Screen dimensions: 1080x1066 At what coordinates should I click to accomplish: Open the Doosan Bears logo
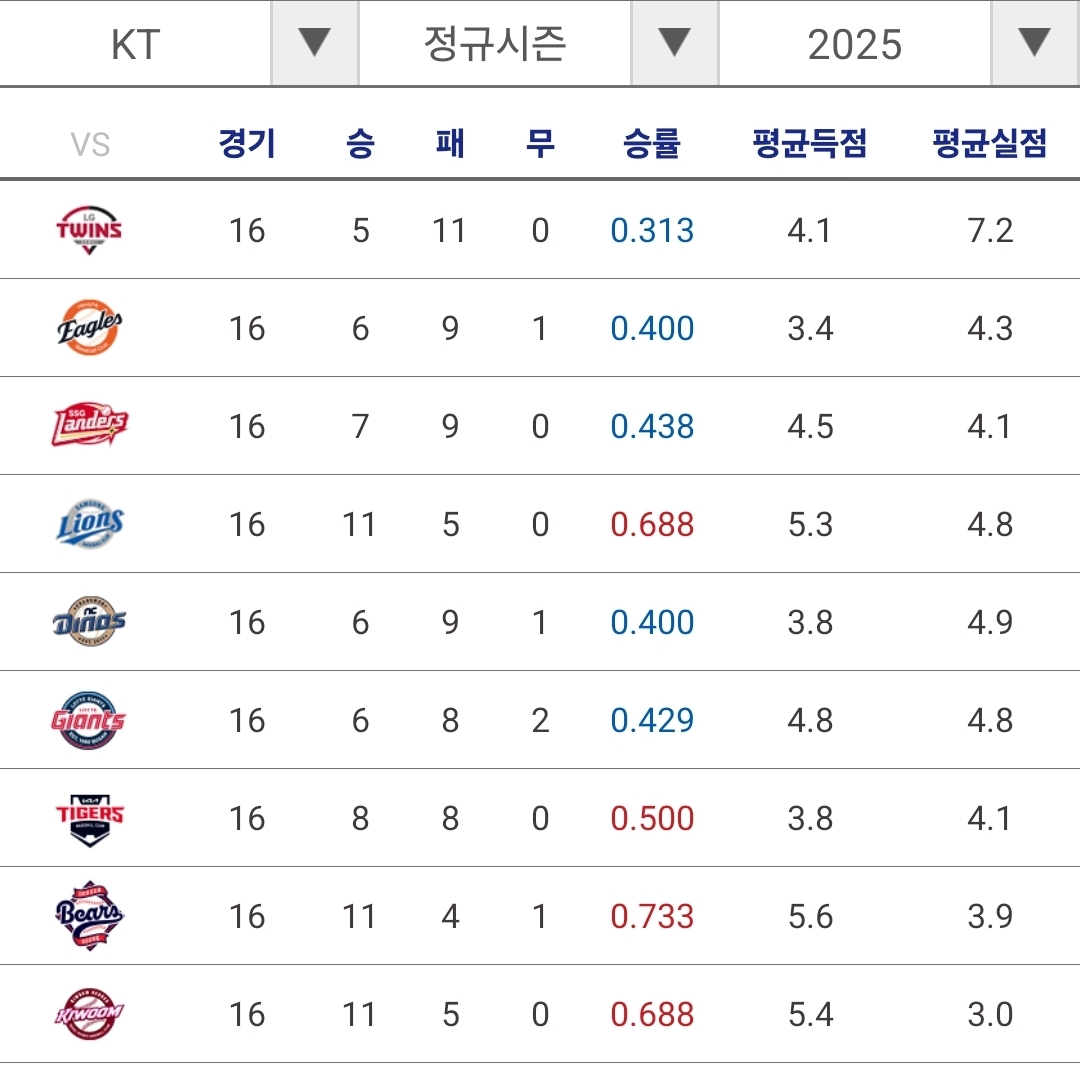[90, 916]
